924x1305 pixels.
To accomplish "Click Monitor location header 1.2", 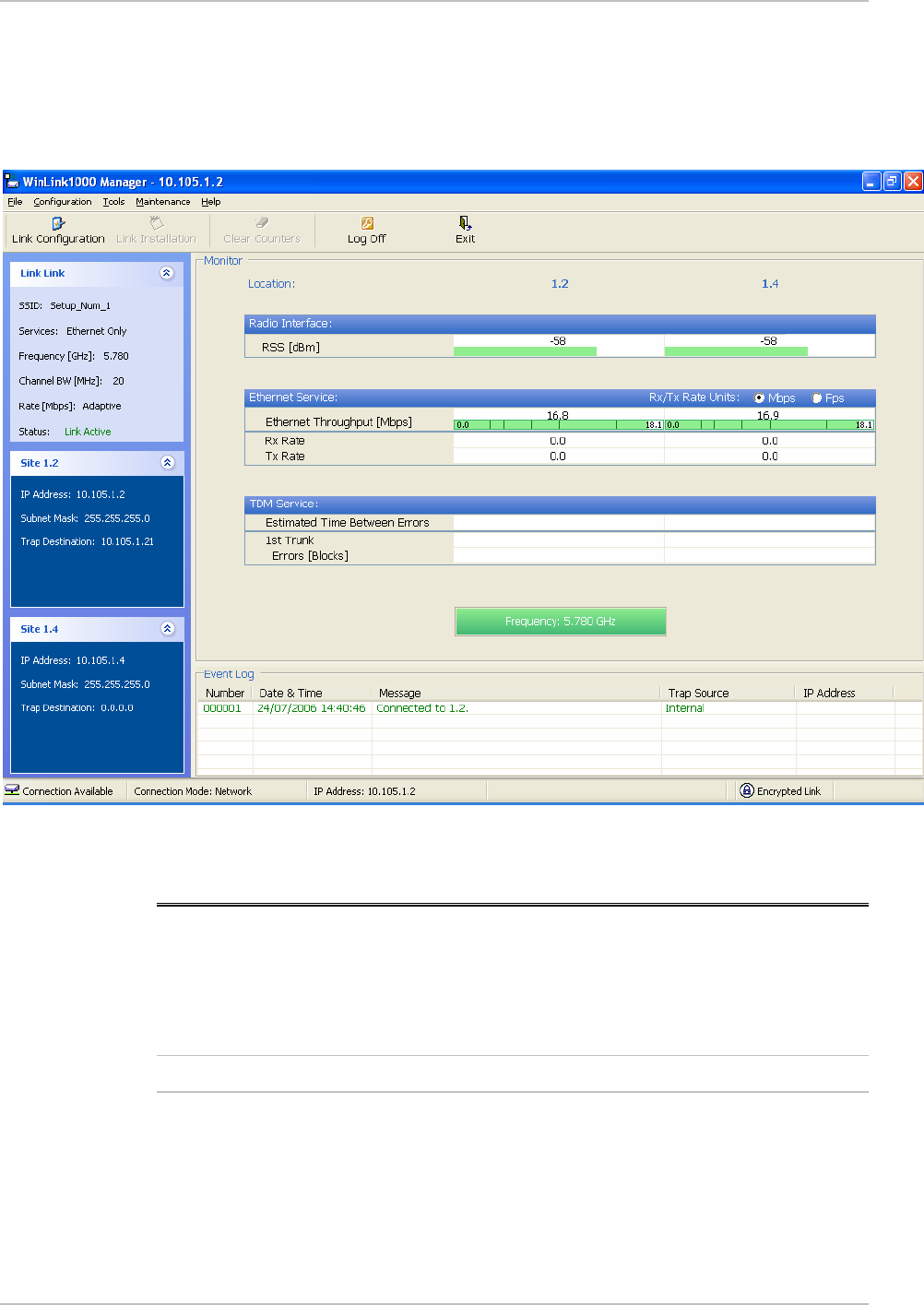I will [x=560, y=284].
